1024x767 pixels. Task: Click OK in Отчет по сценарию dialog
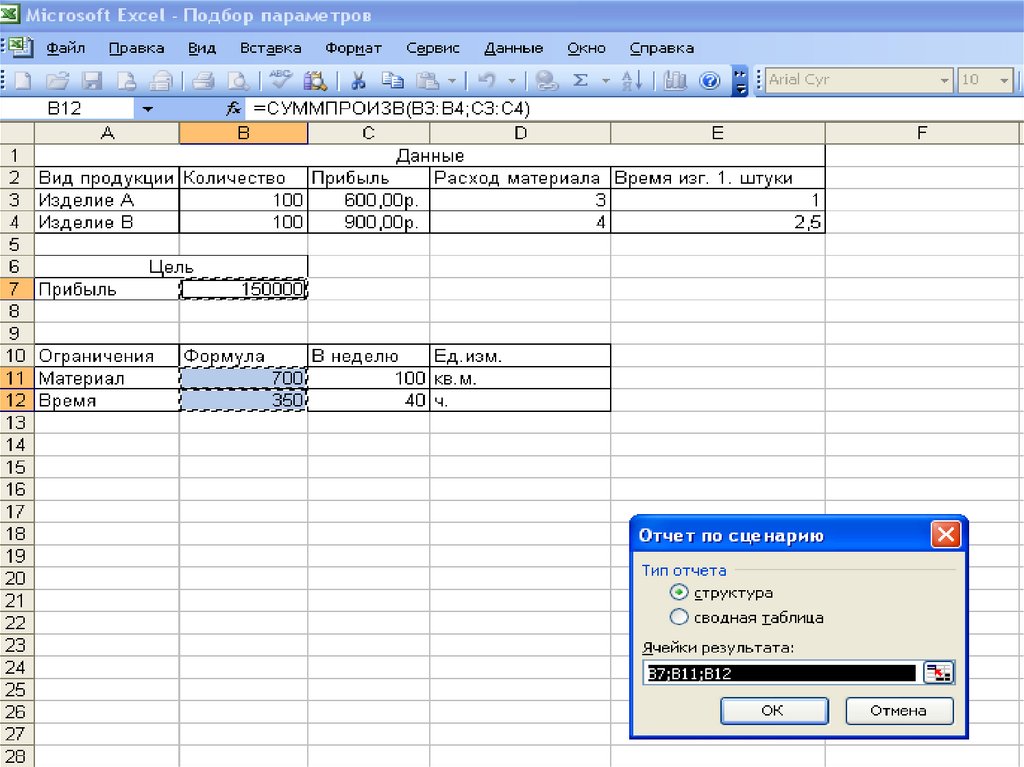(x=774, y=711)
